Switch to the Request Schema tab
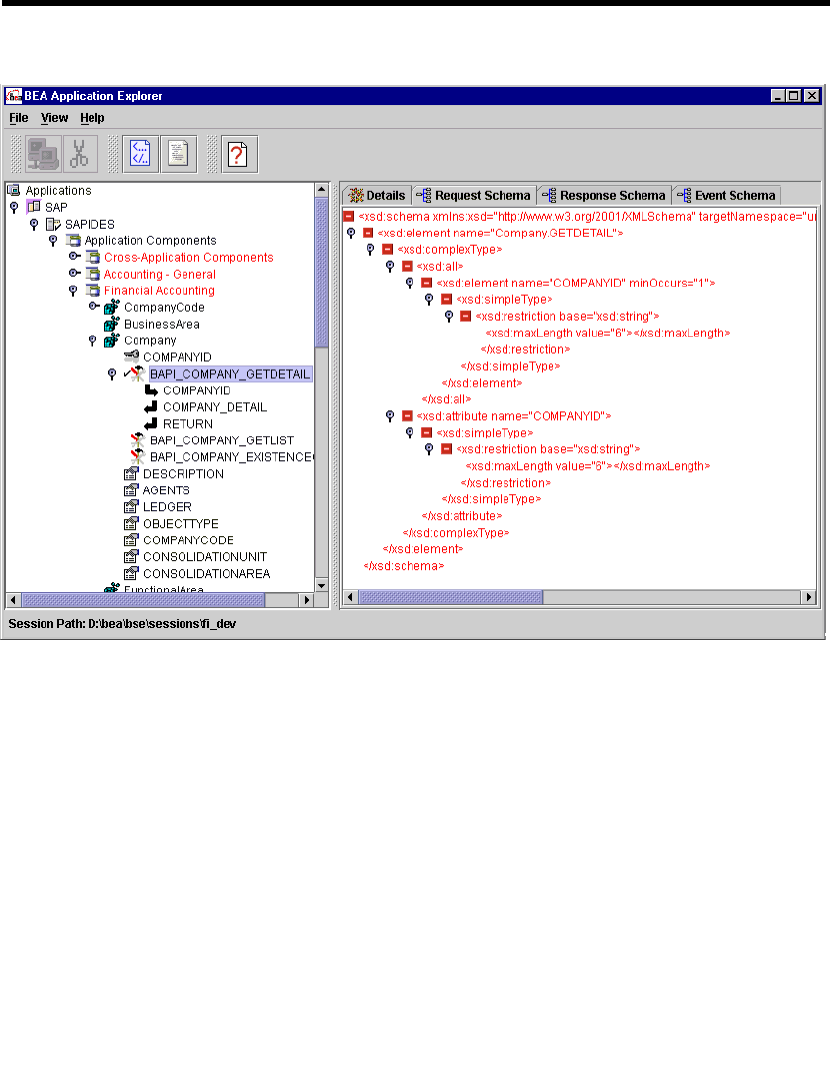Viewport: 830px width, 1076px height. pyautogui.click(x=474, y=196)
